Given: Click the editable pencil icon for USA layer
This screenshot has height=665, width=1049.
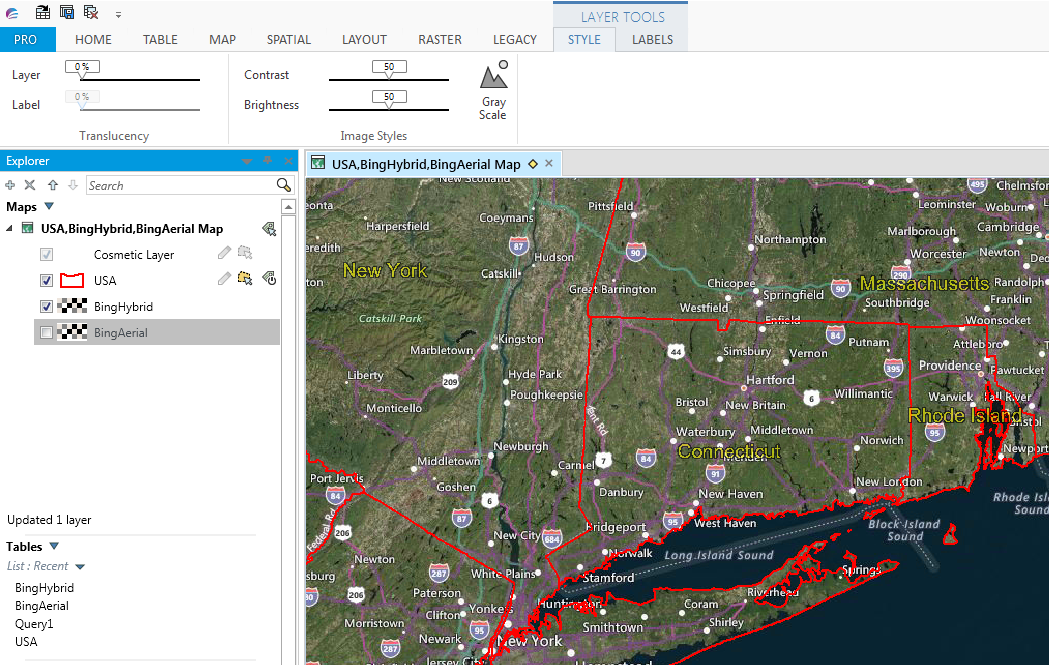Looking at the screenshot, I should click(x=224, y=280).
